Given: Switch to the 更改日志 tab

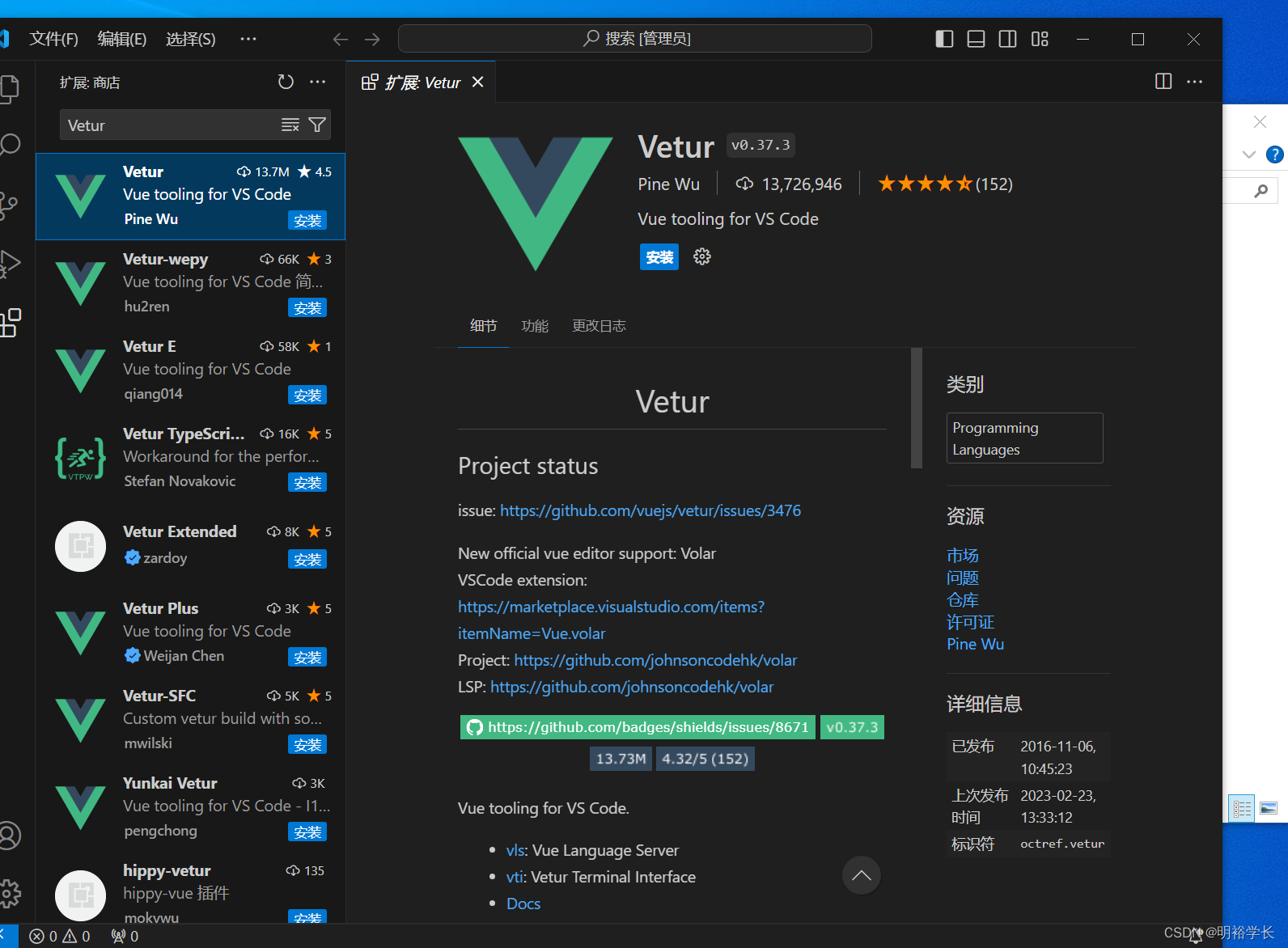Looking at the screenshot, I should click(x=599, y=326).
